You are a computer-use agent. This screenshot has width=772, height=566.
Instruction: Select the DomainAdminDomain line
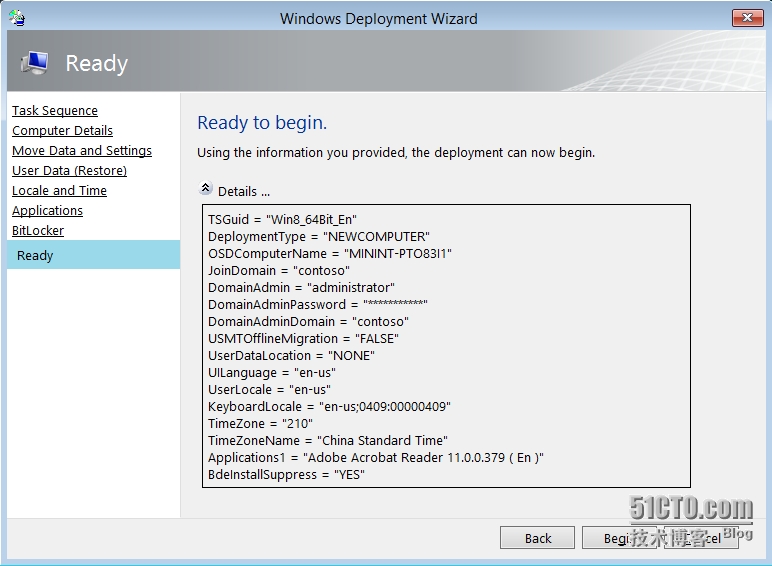point(308,322)
